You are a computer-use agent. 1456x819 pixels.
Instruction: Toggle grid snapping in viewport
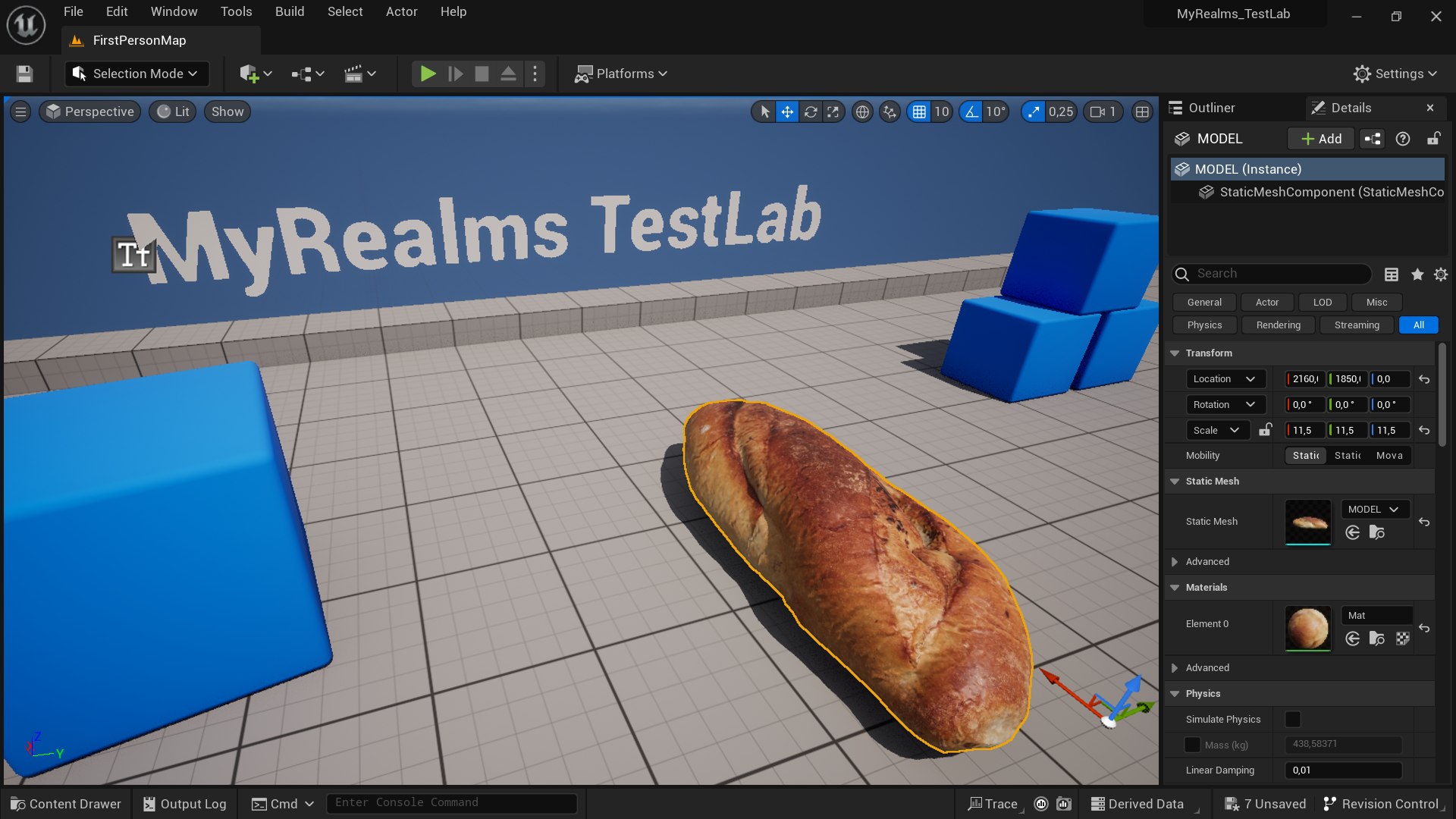coord(919,112)
